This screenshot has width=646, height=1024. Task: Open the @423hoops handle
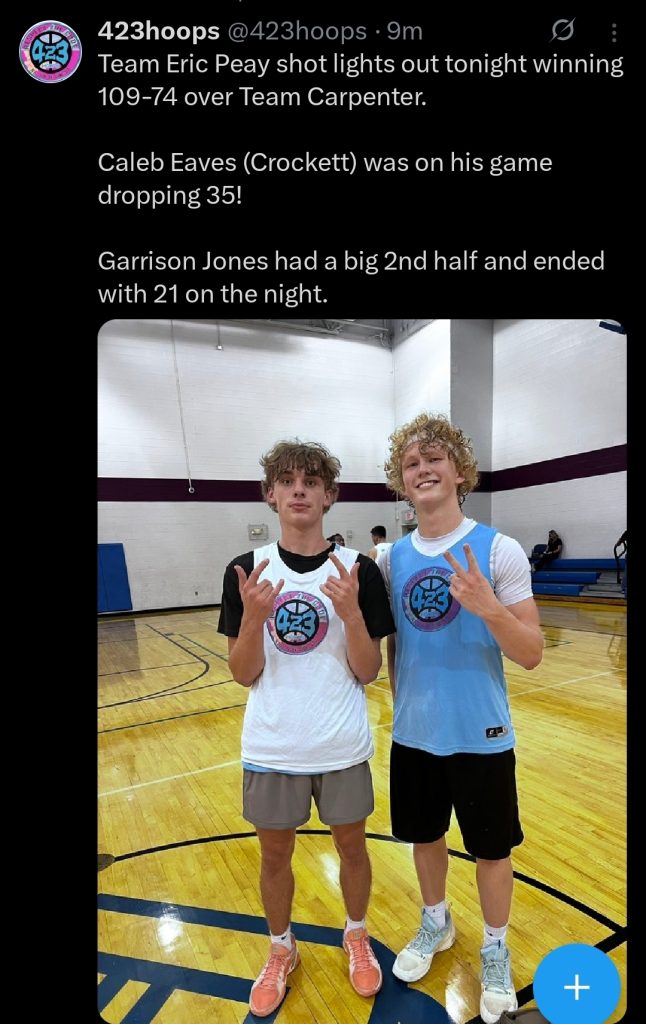pos(297,31)
